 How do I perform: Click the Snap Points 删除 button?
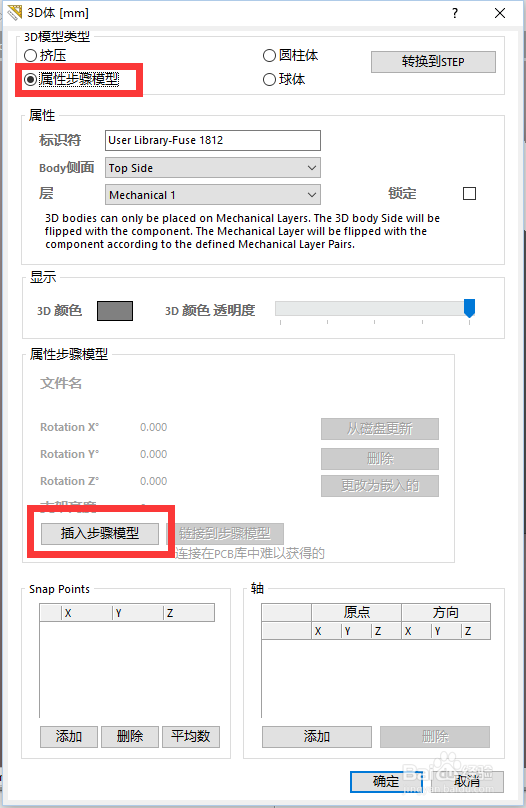point(130,736)
